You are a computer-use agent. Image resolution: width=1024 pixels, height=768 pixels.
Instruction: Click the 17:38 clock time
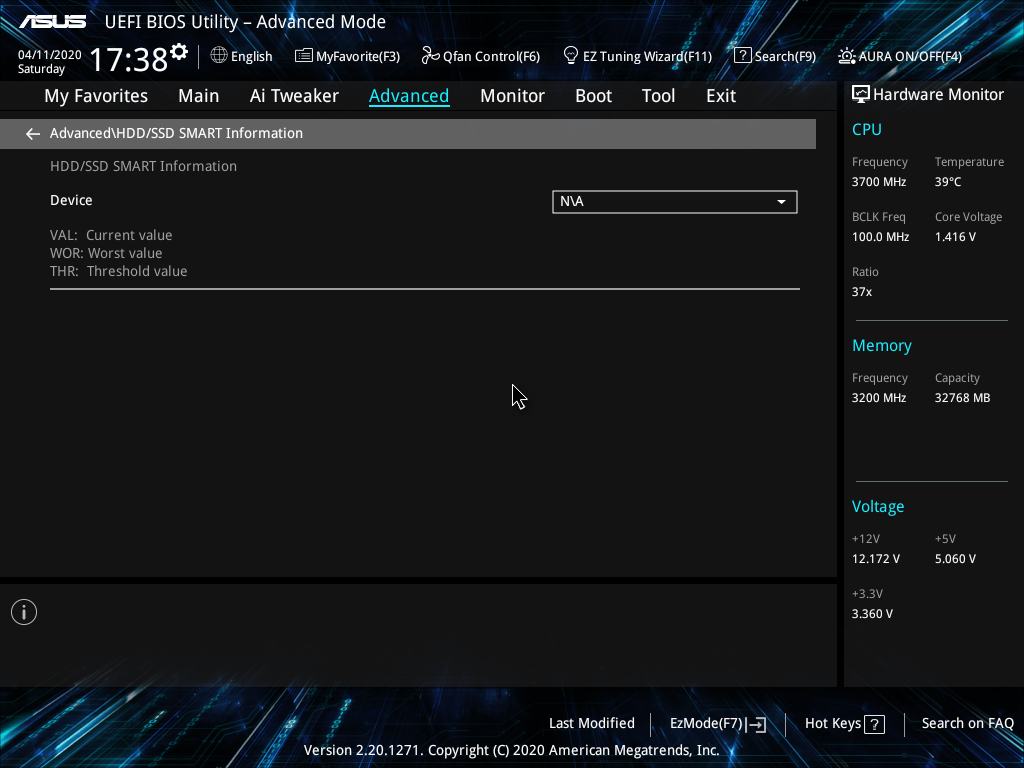click(128, 59)
